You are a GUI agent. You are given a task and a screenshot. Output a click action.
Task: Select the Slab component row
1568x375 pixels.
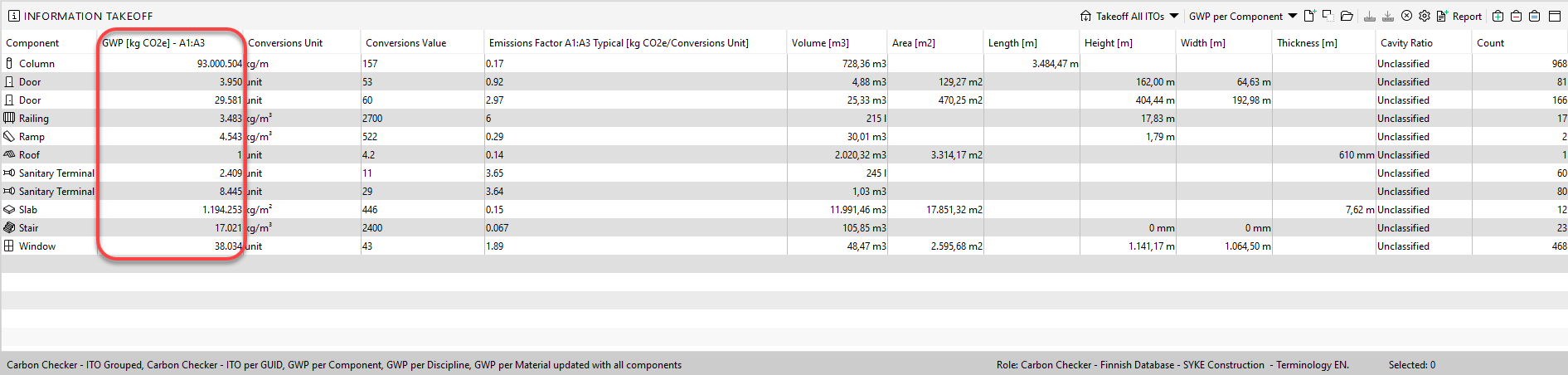point(28,210)
